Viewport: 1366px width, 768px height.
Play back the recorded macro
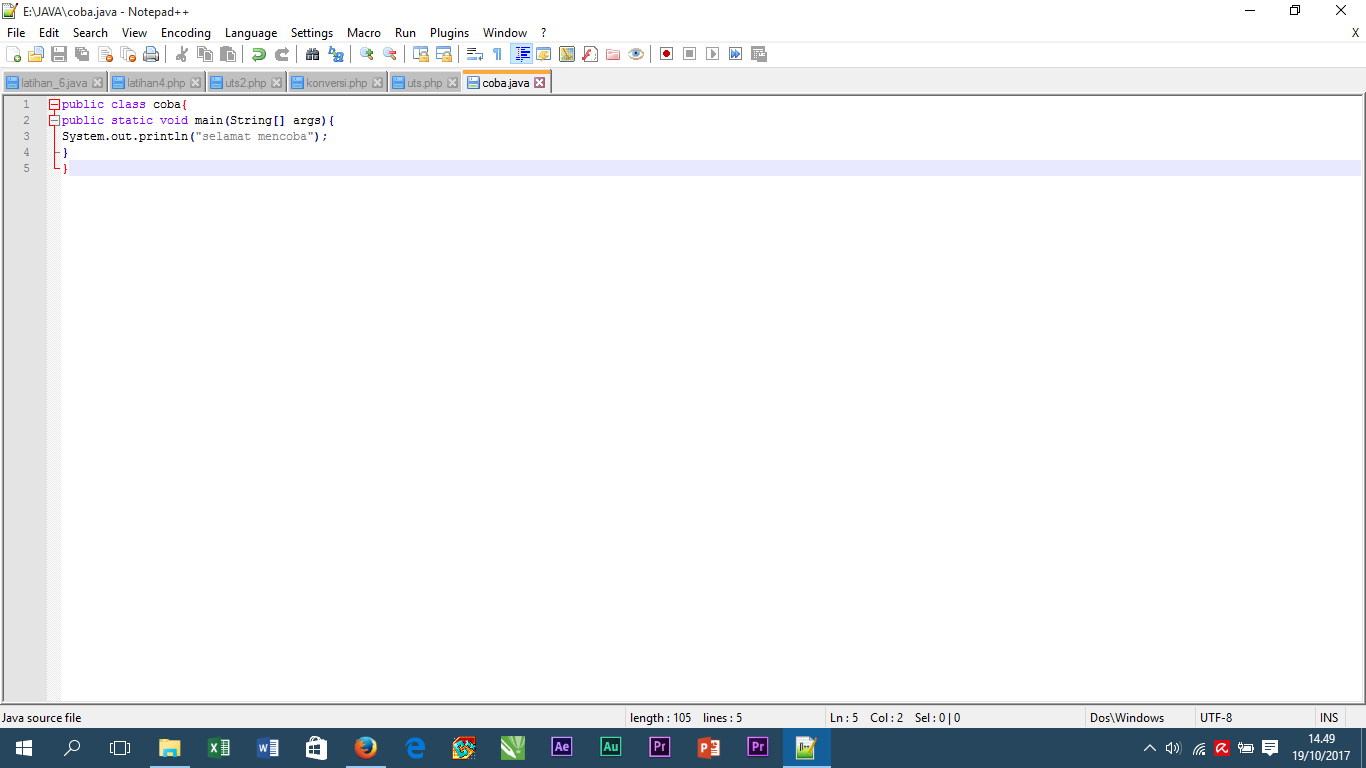[712, 54]
